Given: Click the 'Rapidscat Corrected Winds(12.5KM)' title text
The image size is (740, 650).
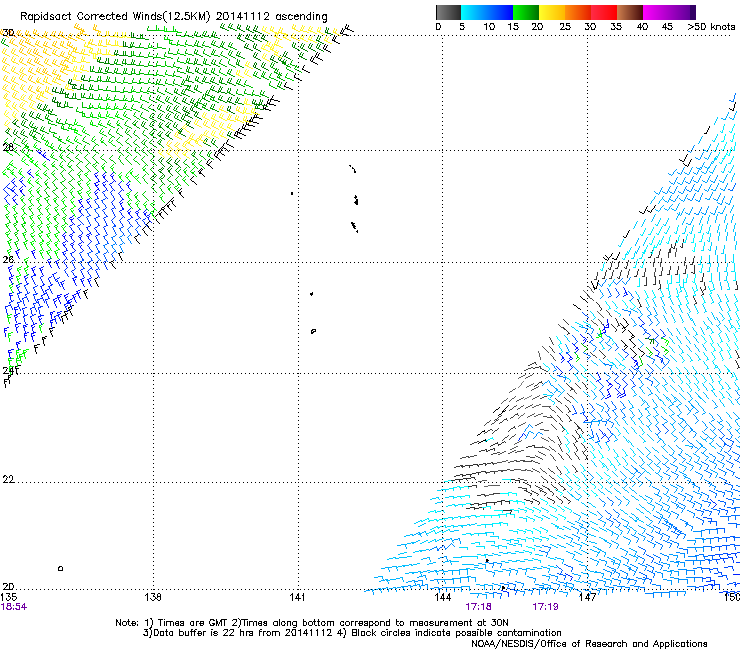Looking at the screenshot, I should tap(115, 17).
